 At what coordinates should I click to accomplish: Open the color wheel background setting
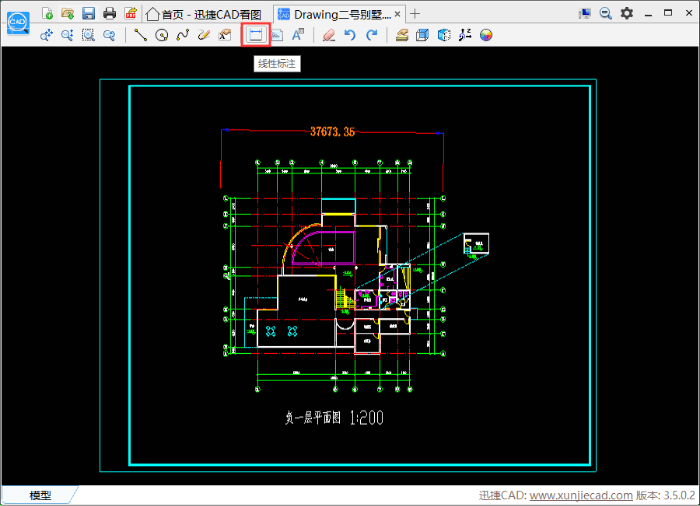pos(486,35)
